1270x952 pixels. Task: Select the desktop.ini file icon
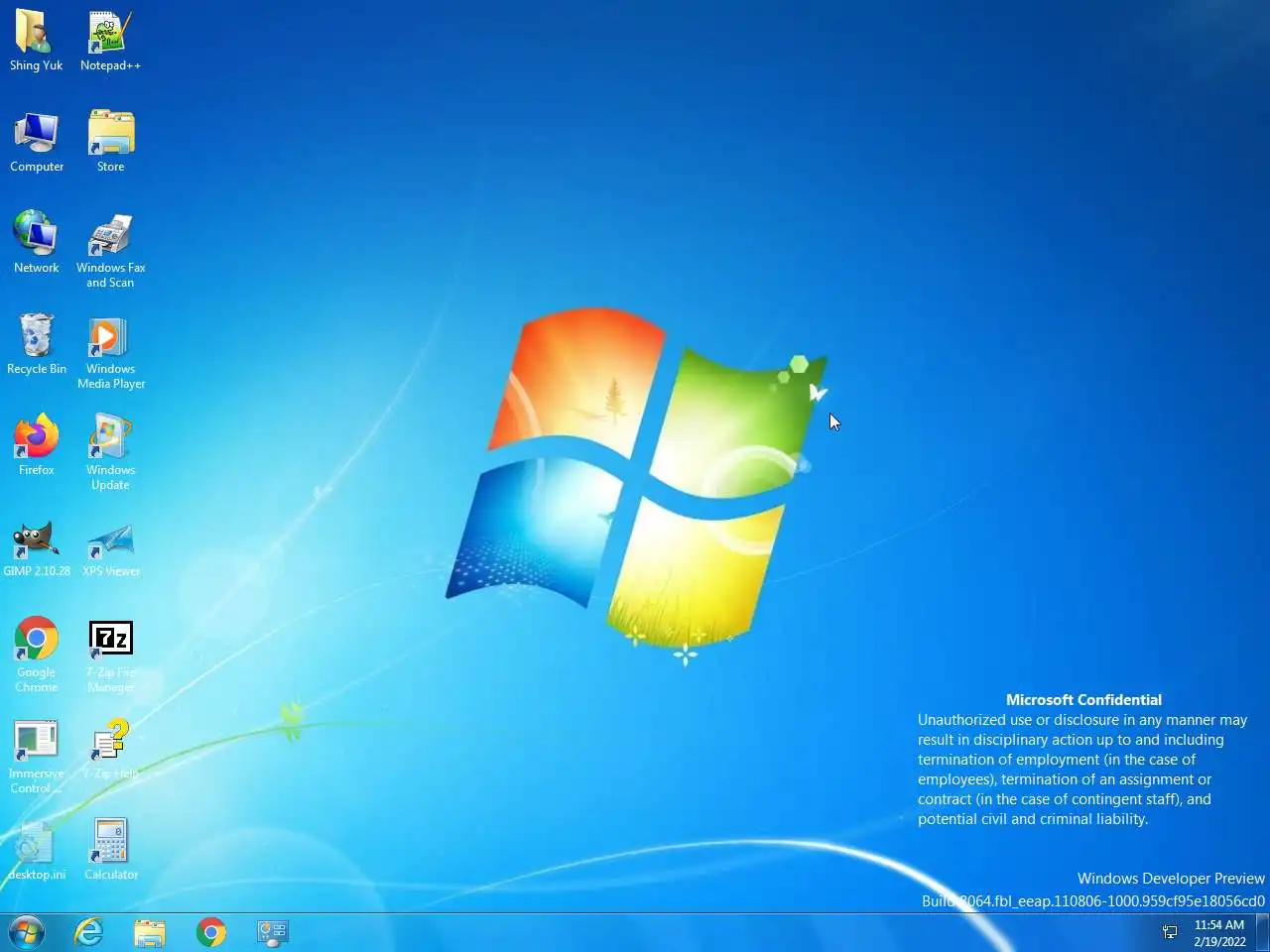click(x=37, y=851)
